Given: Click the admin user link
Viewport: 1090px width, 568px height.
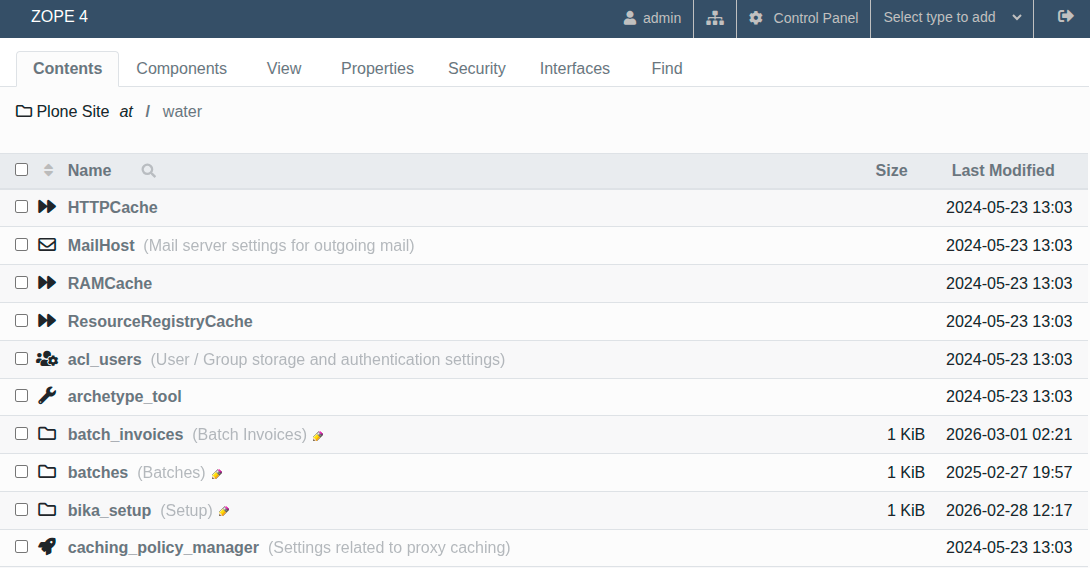Looking at the screenshot, I should pos(652,18).
